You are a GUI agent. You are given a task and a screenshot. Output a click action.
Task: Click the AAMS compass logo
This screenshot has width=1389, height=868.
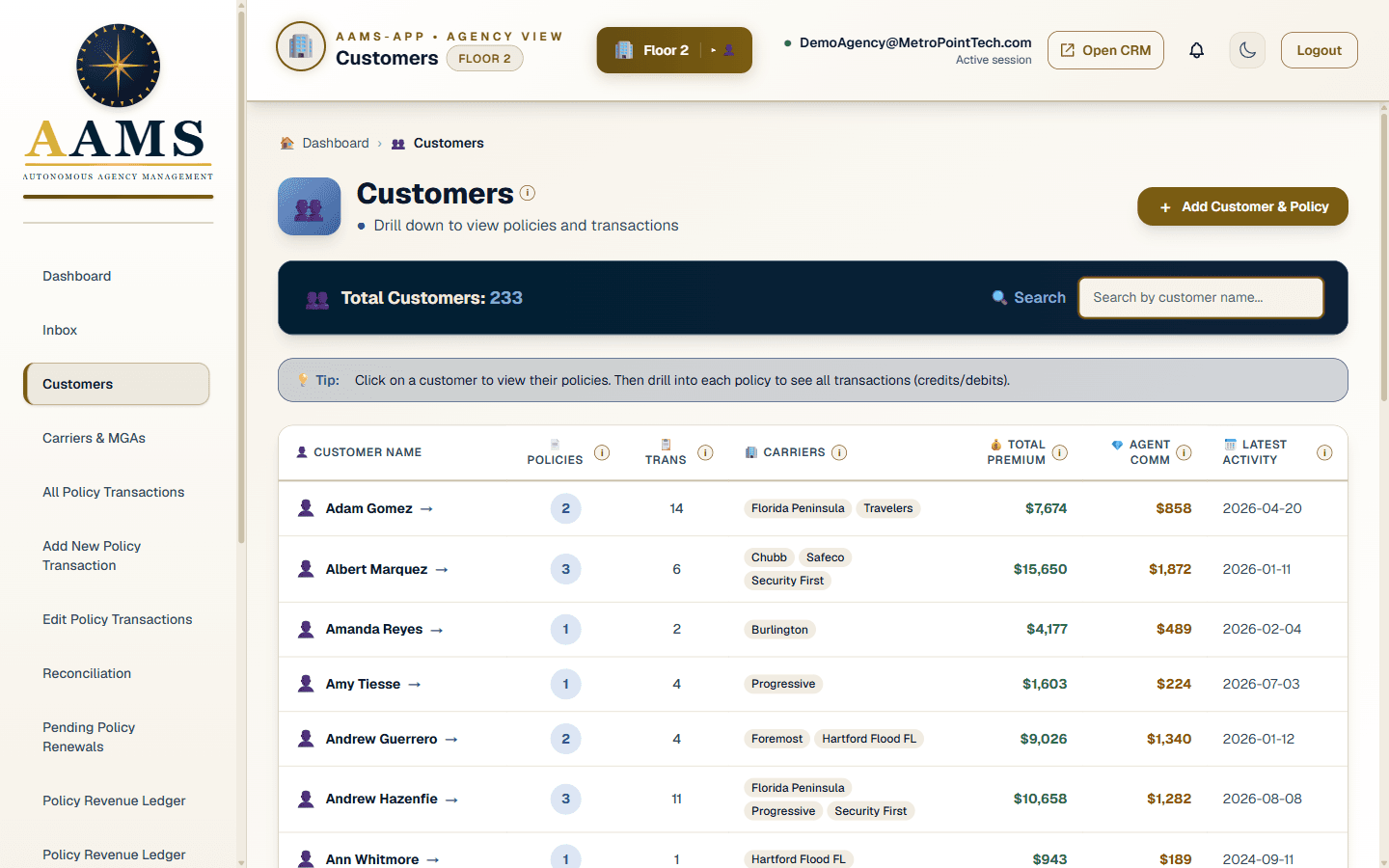click(x=118, y=66)
